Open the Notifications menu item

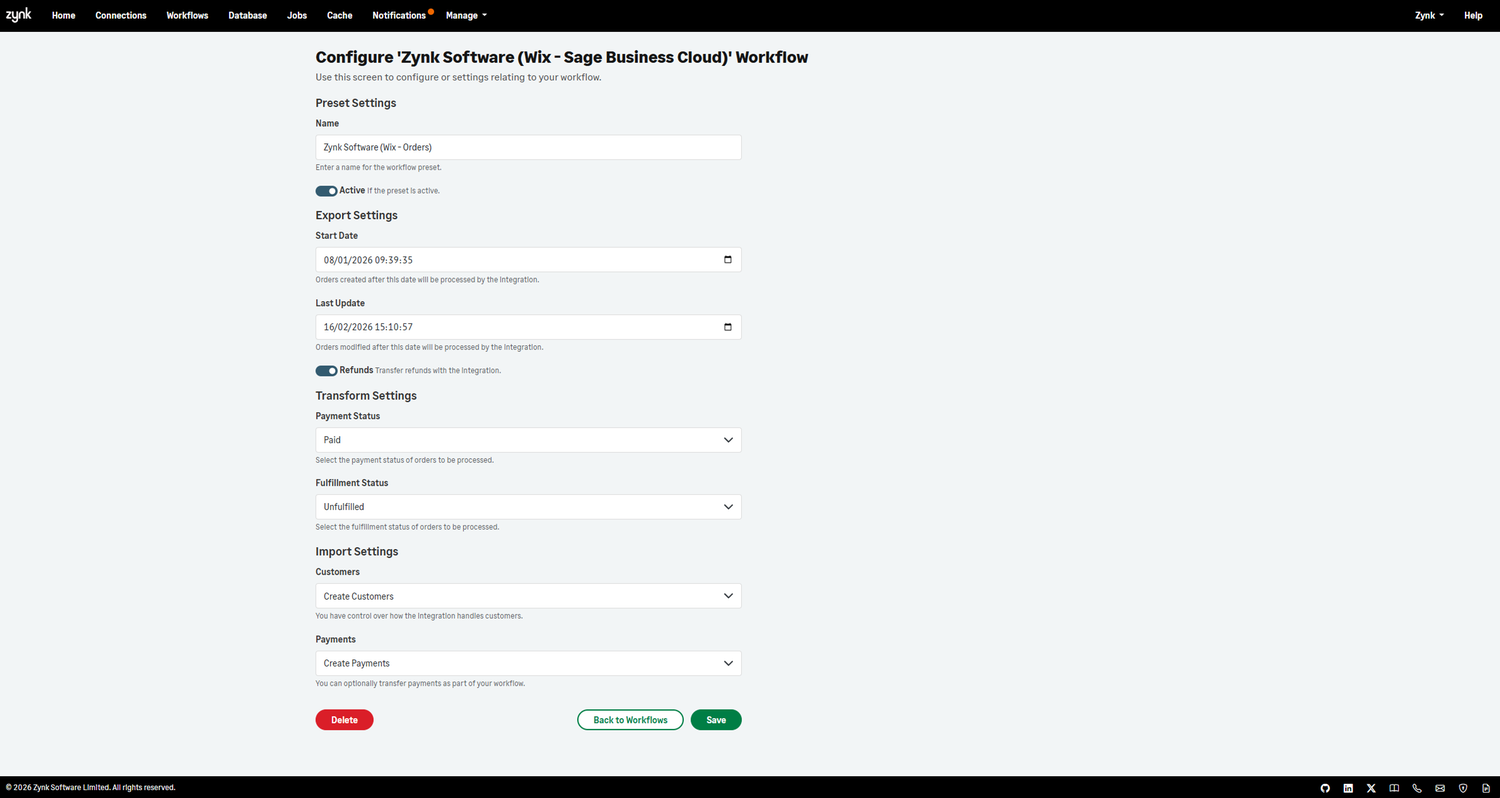coord(399,15)
